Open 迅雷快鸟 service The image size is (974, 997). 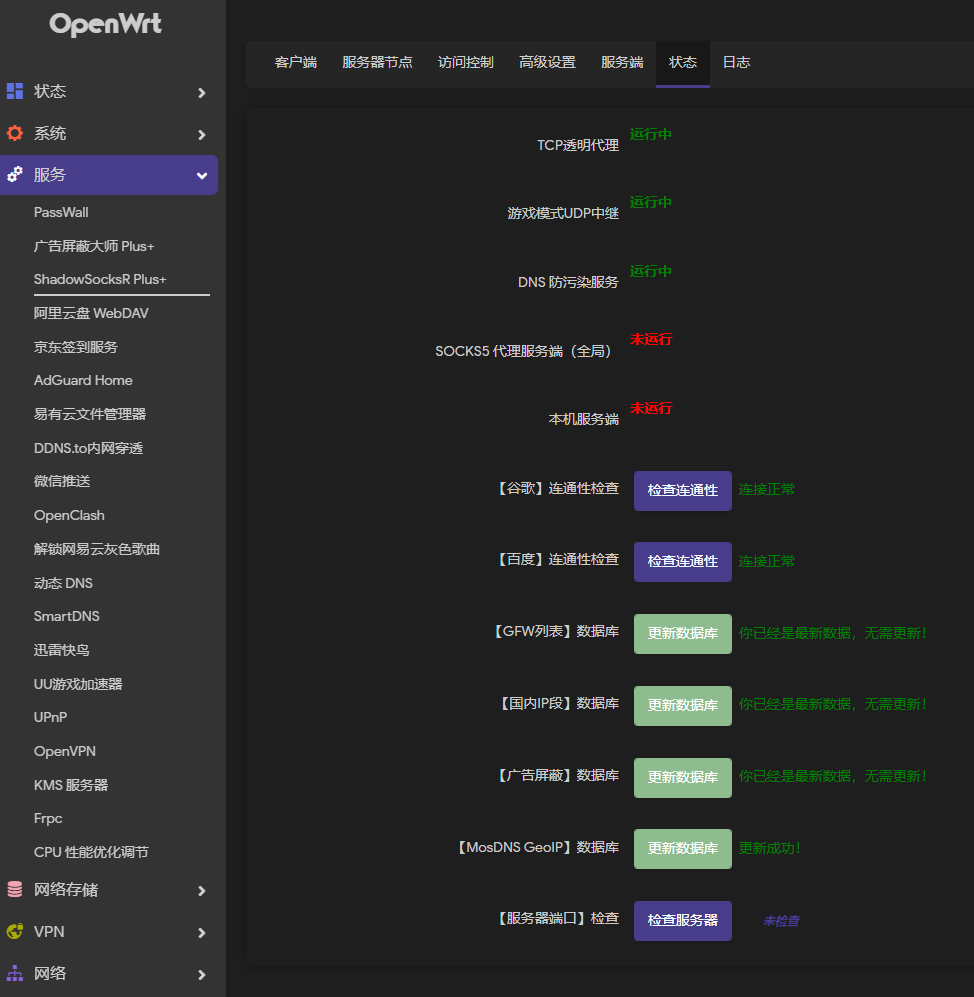[x=62, y=650]
